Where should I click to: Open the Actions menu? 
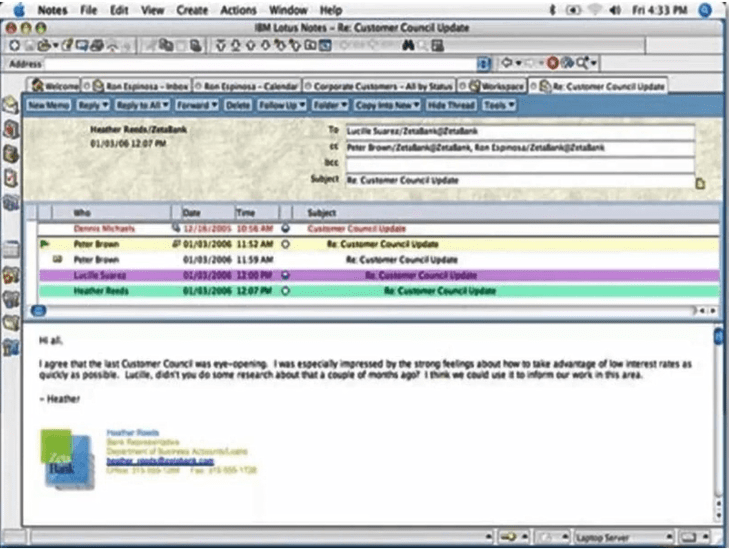pyautogui.click(x=238, y=9)
